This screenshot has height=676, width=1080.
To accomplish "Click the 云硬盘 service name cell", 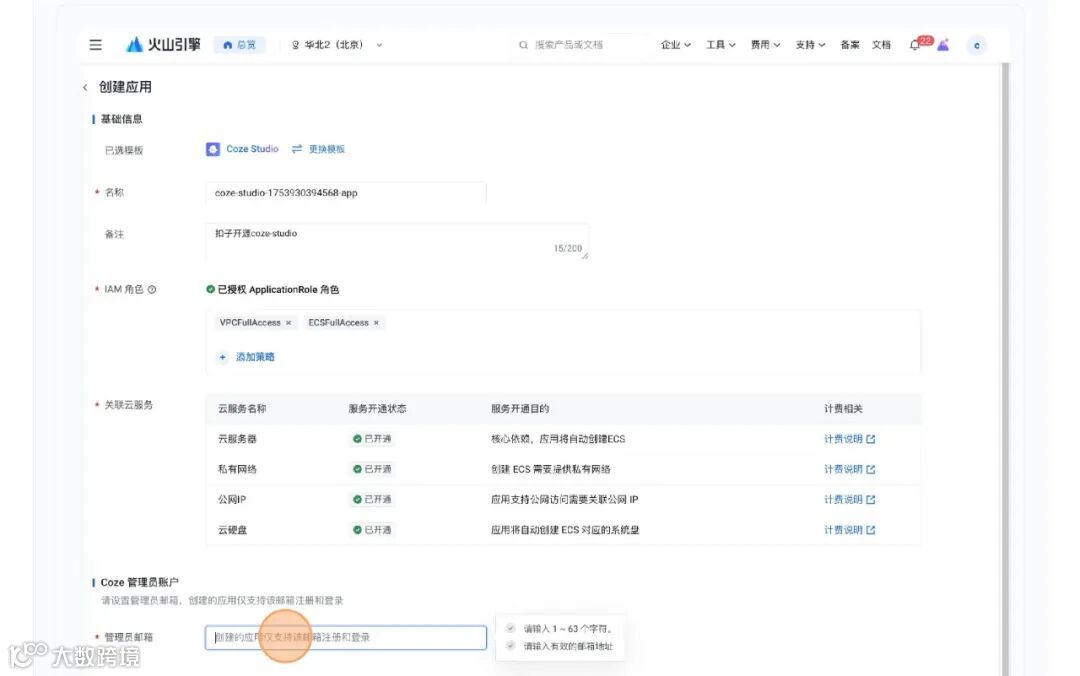I will point(232,530).
